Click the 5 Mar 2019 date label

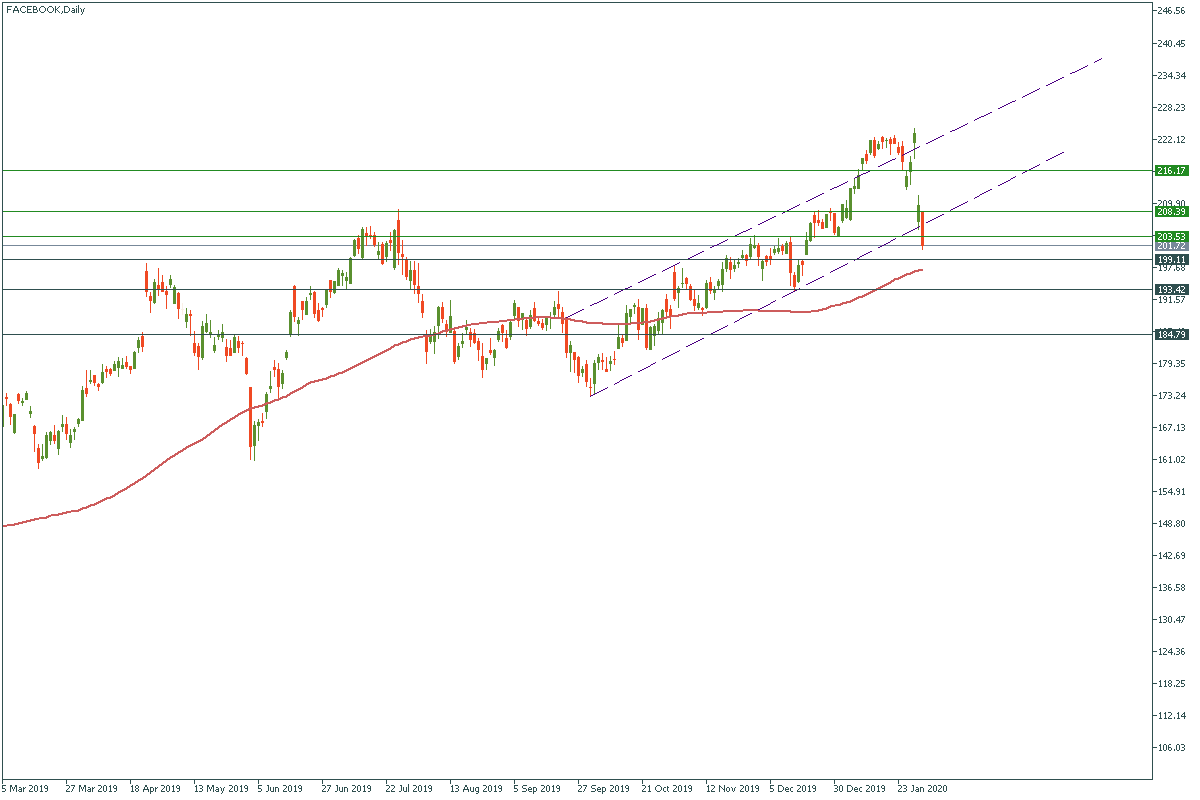point(26,788)
